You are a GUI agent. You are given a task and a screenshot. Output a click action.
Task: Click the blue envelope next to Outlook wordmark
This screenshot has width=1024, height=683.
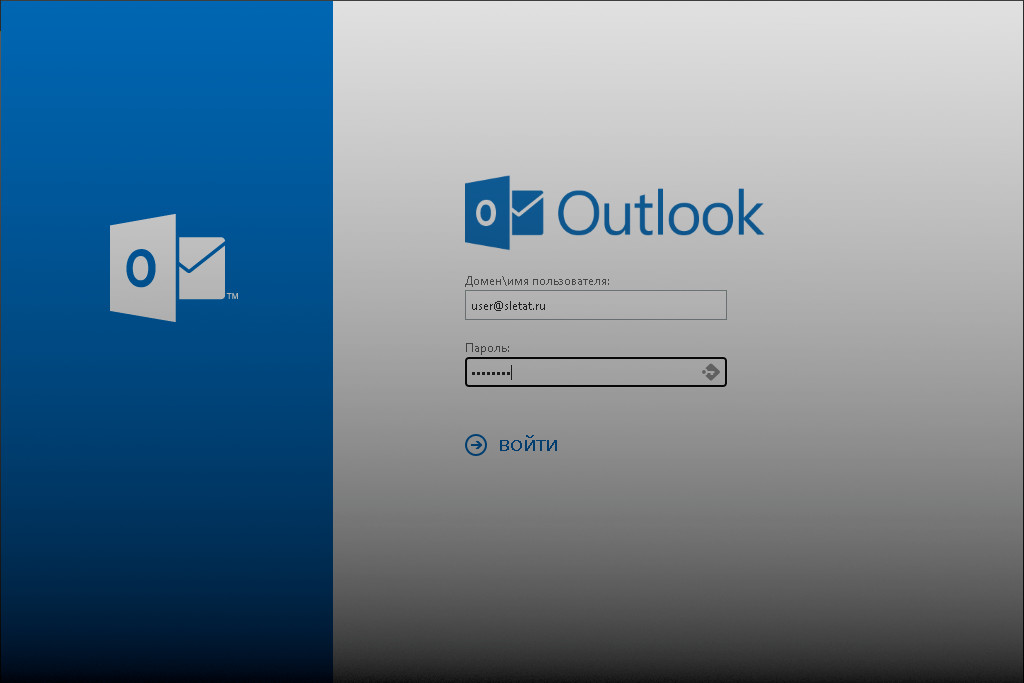coord(527,213)
